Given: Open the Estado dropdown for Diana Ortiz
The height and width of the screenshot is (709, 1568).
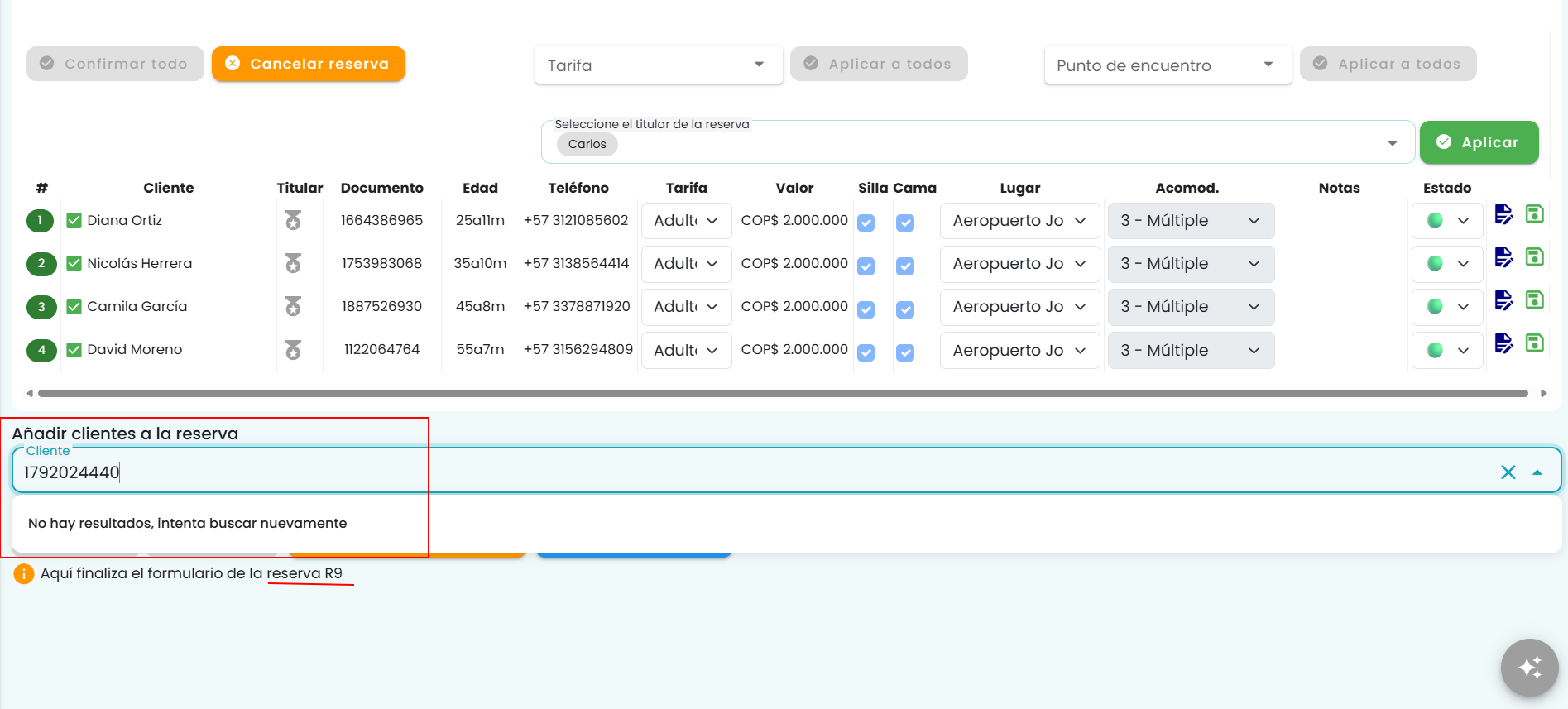Looking at the screenshot, I should (1447, 221).
